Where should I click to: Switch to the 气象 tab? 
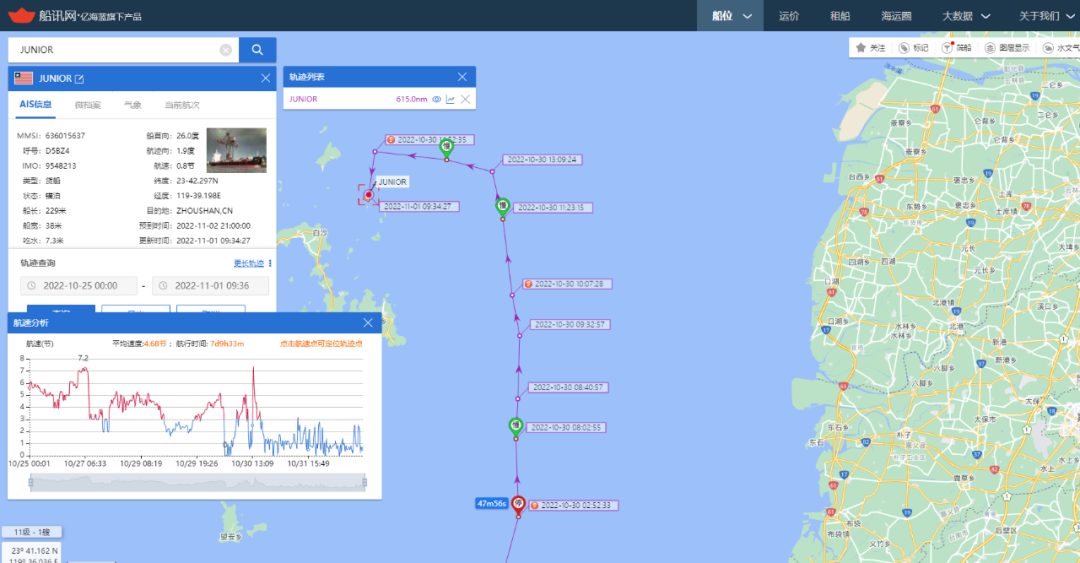132,104
